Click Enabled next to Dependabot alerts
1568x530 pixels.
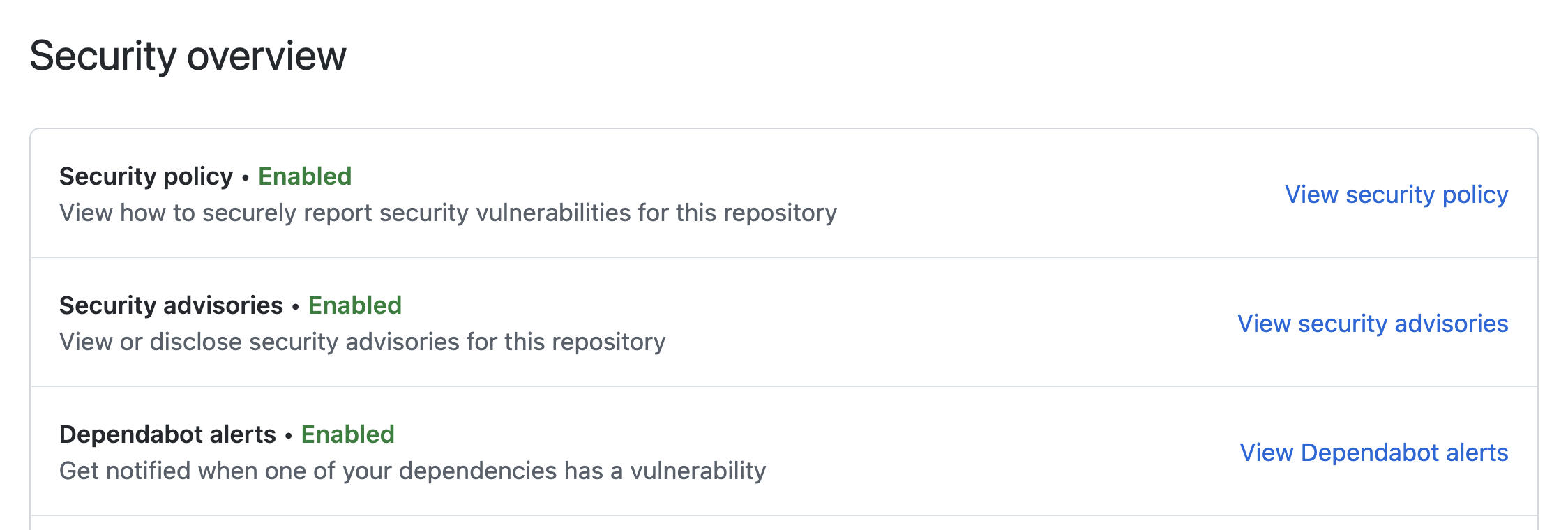point(347,434)
